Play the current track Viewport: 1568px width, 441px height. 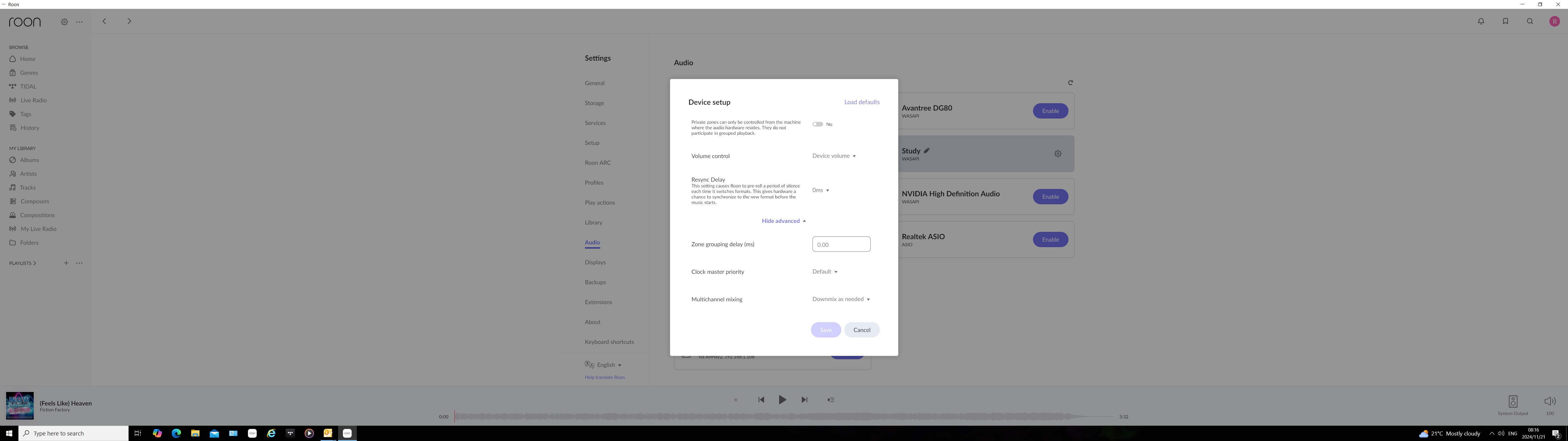pos(782,400)
